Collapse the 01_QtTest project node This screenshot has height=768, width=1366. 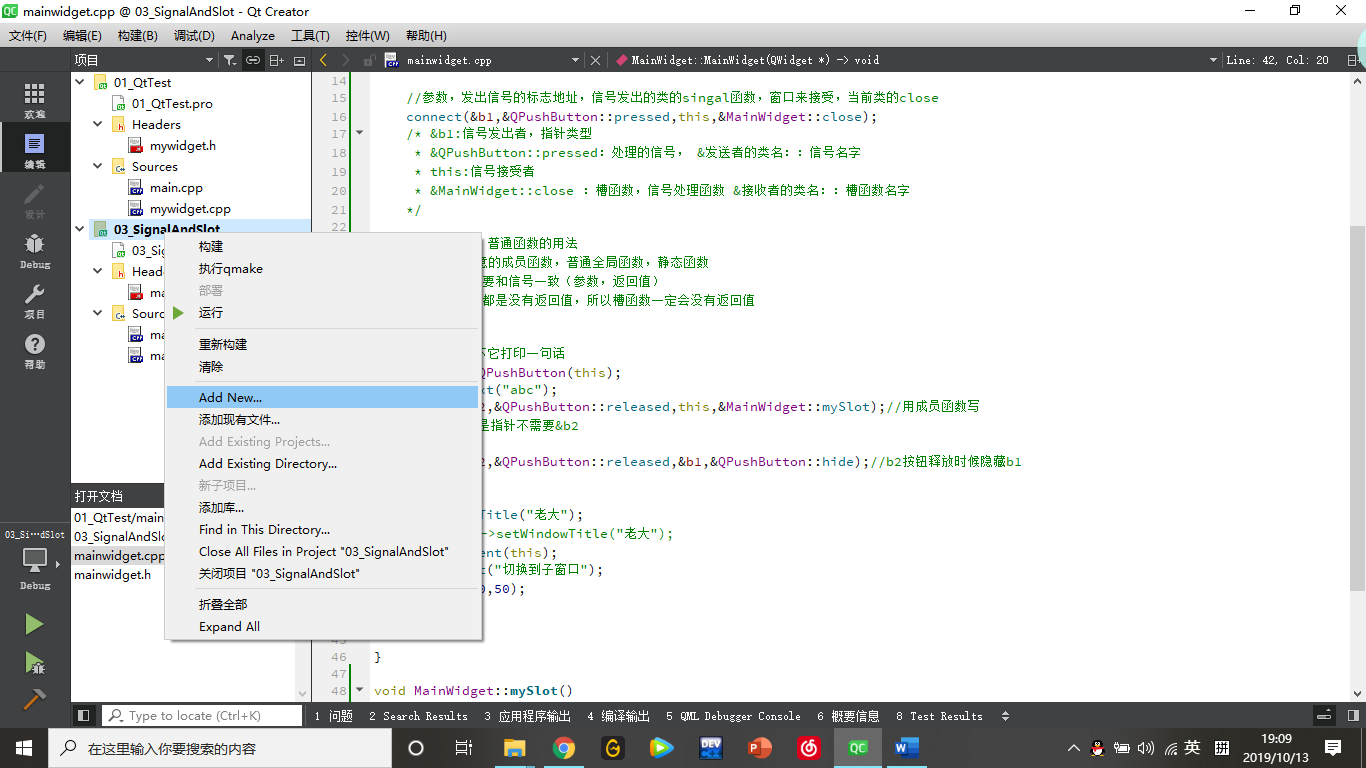80,82
